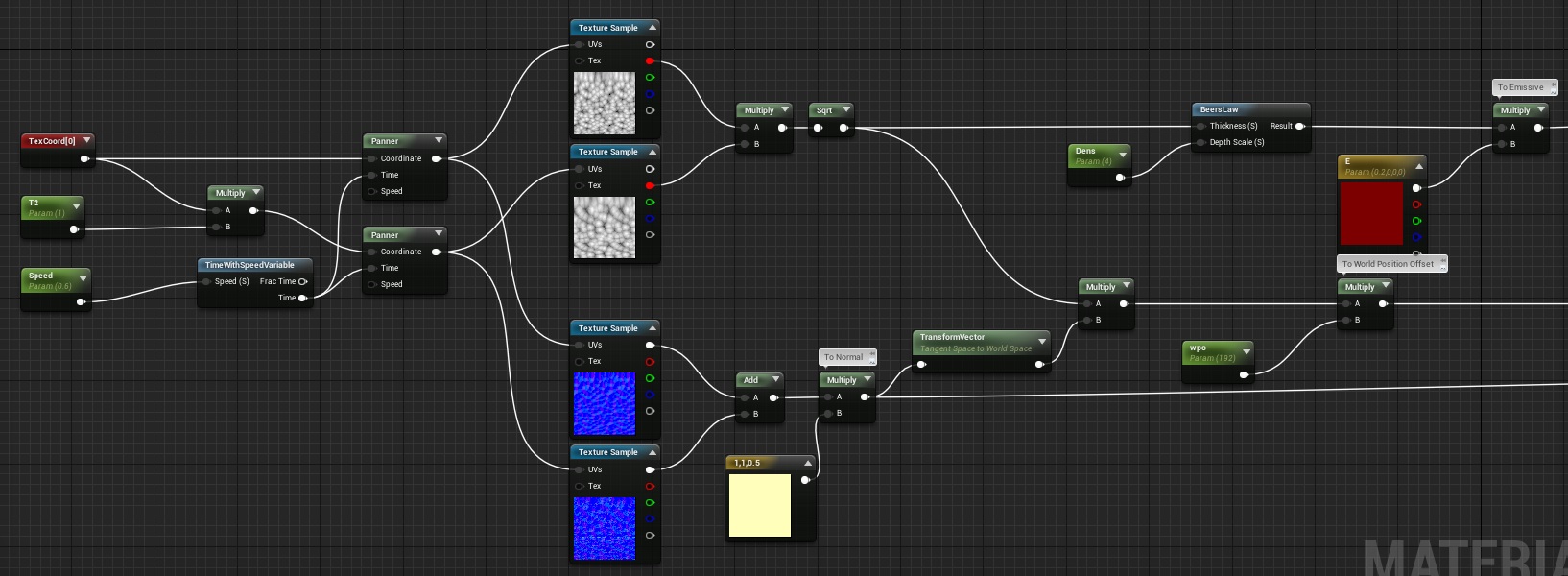This screenshot has height=576, width=1568.
Task: Click B input of Multiply under To Emissive
Action: [x=1502, y=144]
